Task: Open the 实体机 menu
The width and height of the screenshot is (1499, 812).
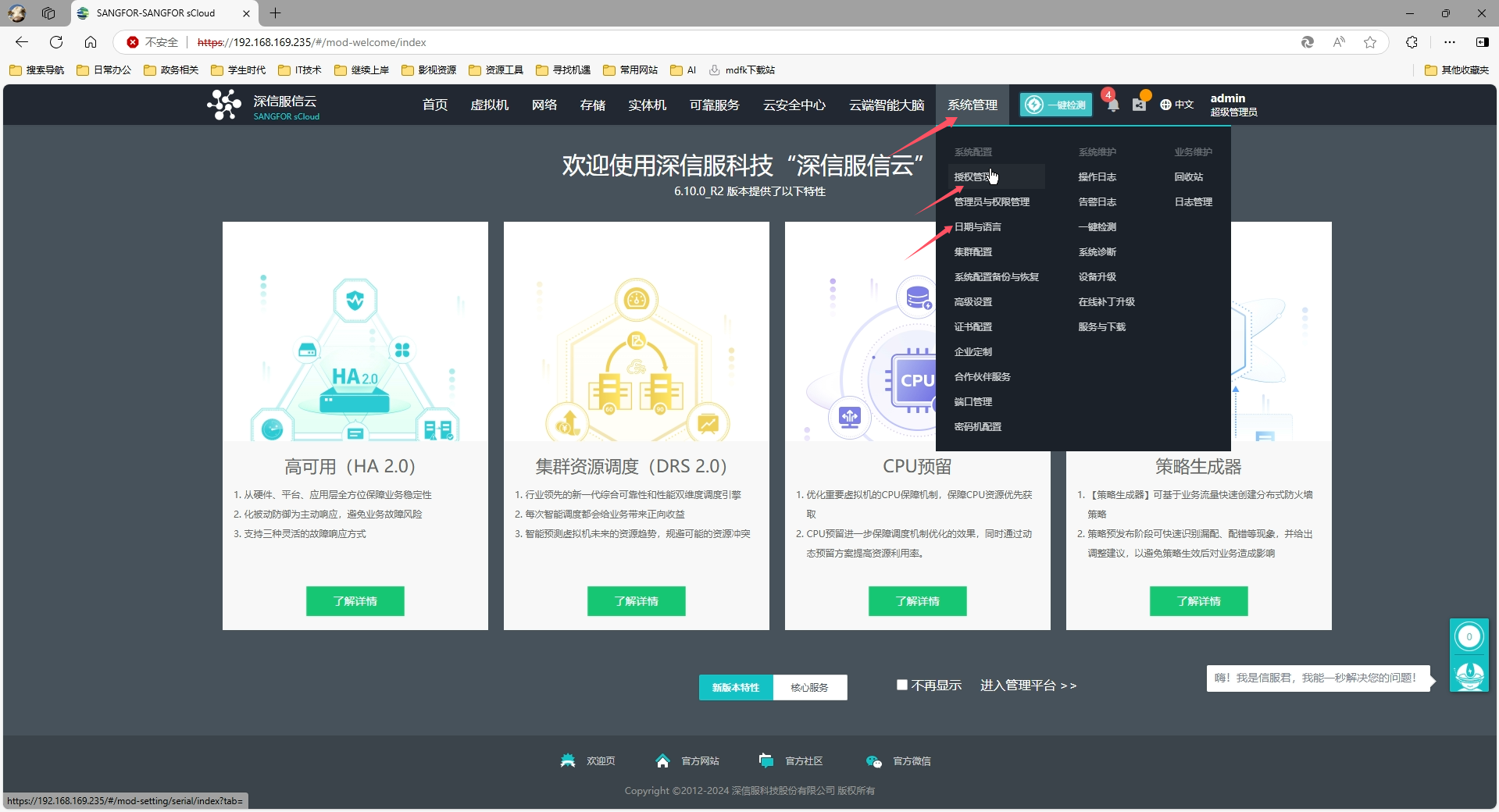Action: click(648, 105)
